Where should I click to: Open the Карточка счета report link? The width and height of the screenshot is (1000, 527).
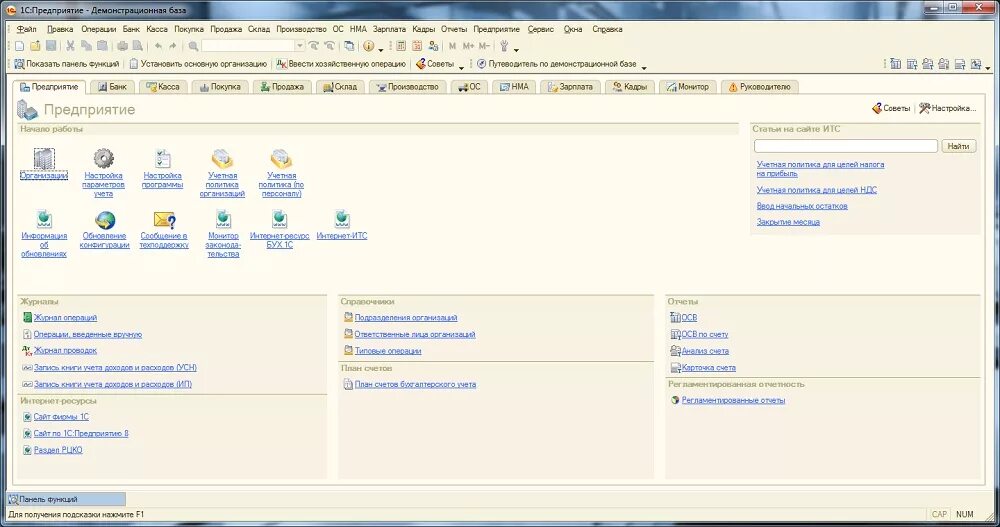(709, 368)
